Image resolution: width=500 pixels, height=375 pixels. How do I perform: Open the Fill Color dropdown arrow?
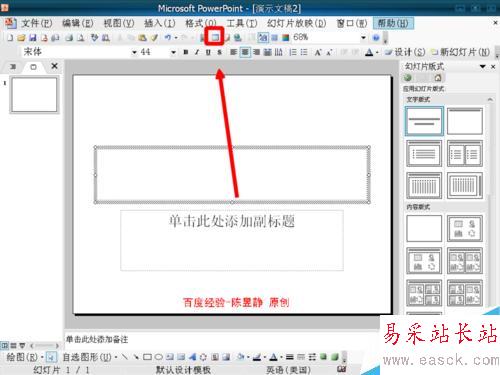click(248, 357)
